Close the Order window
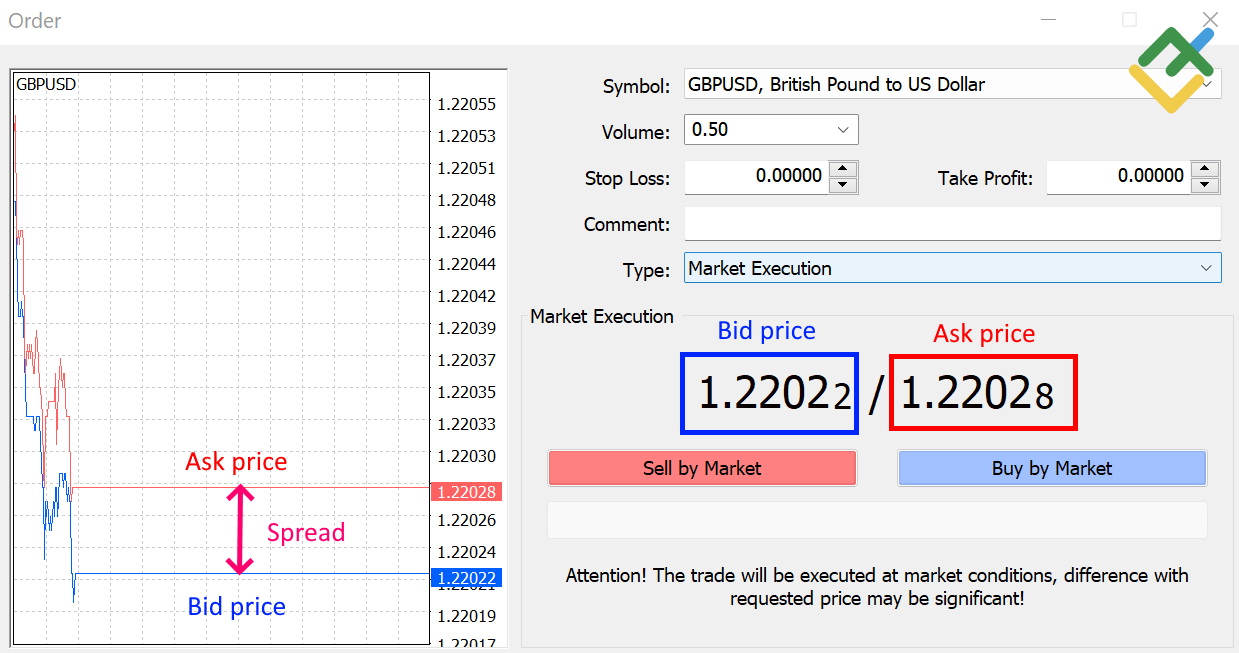 tap(1210, 19)
